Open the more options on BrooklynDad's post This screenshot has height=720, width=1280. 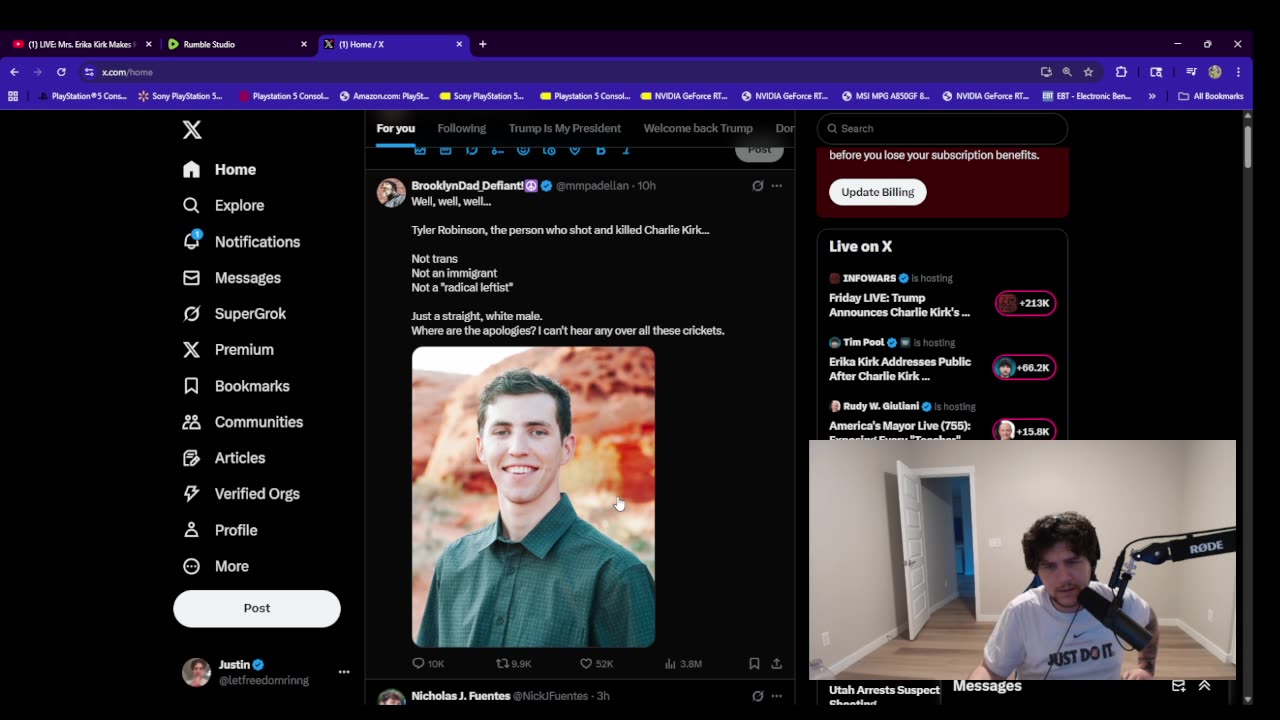(x=776, y=186)
